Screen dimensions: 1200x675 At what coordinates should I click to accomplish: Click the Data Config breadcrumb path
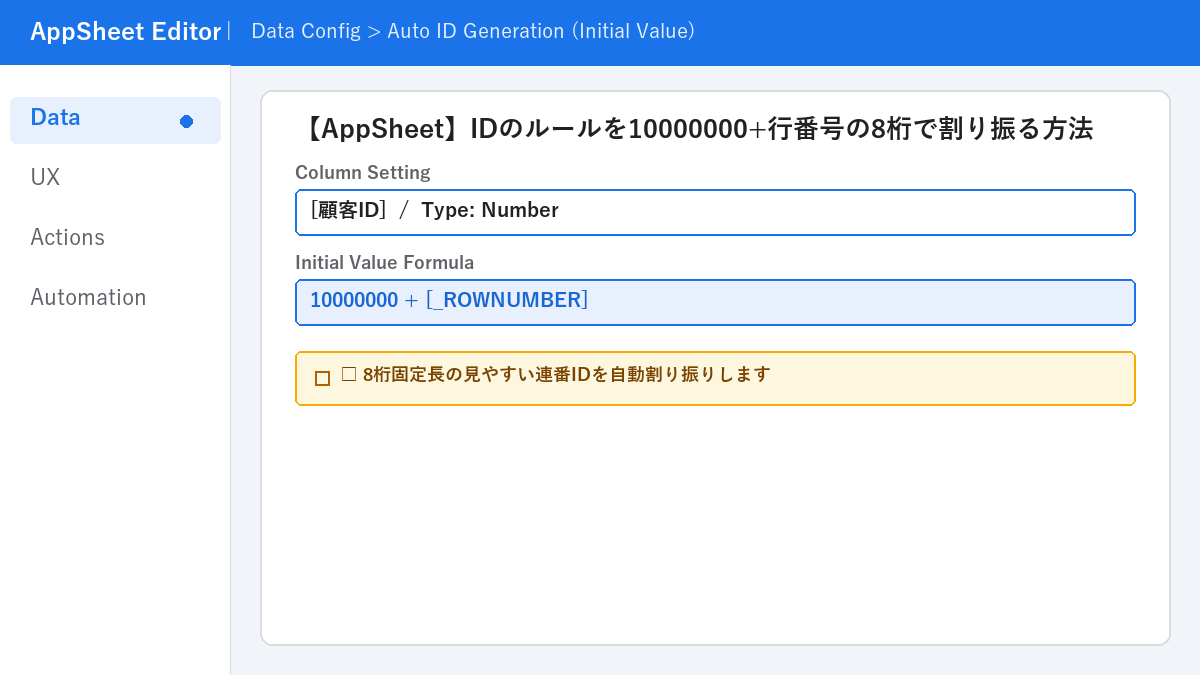coord(473,31)
